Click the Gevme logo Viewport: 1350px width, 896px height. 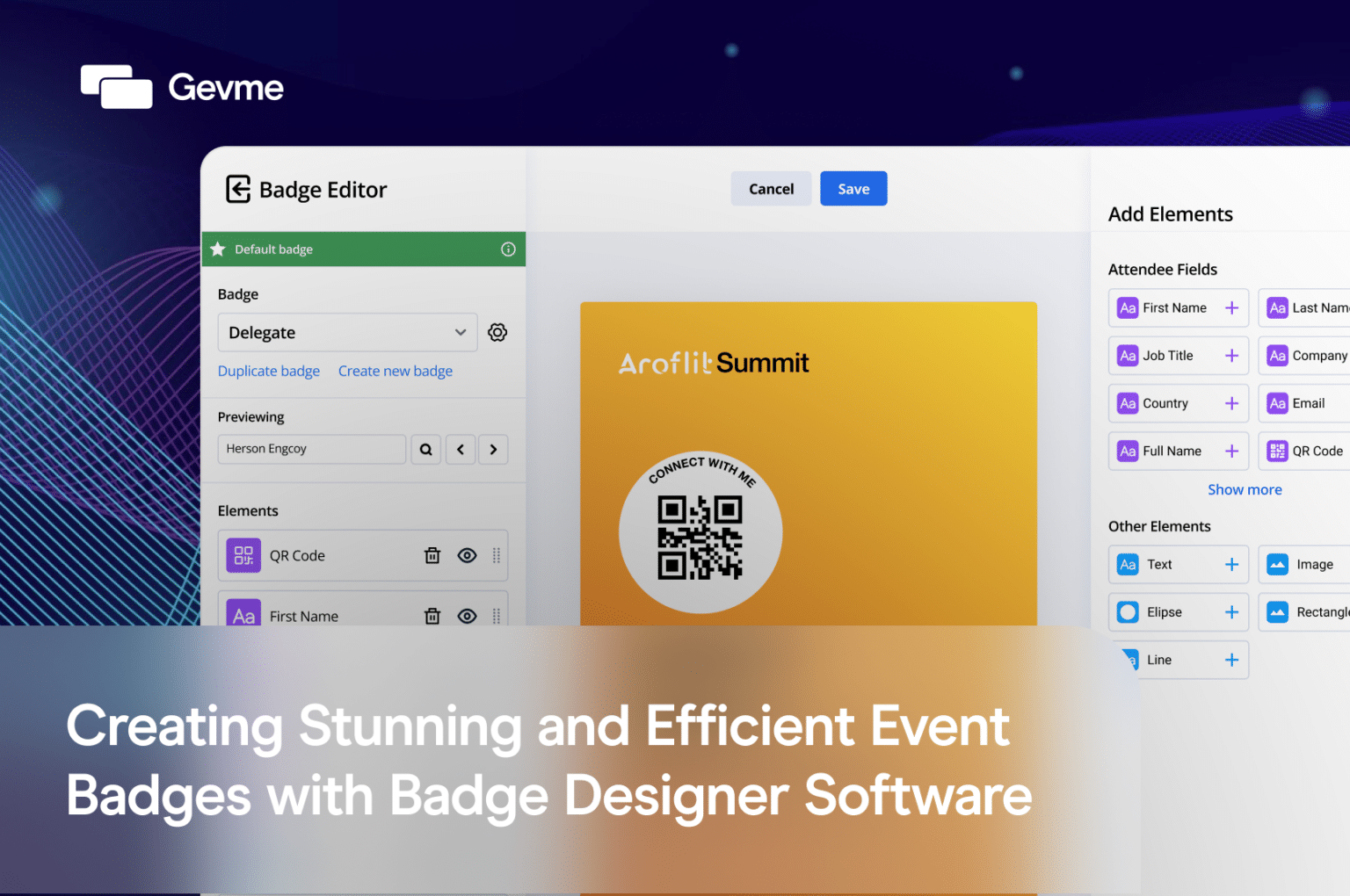tap(181, 86)
